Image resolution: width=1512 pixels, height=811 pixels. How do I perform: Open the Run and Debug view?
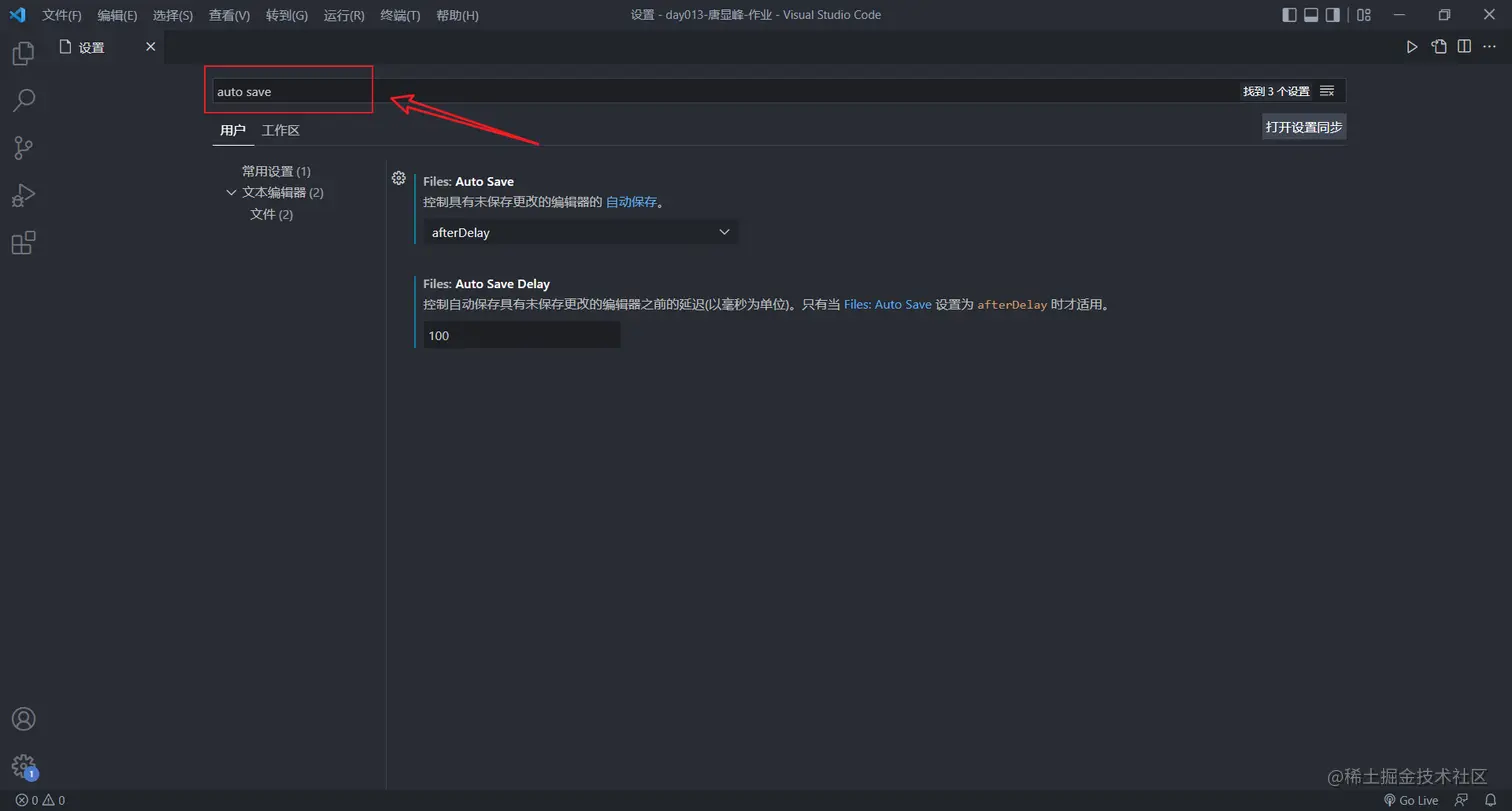pyautogui.click(x=23, y=195)
